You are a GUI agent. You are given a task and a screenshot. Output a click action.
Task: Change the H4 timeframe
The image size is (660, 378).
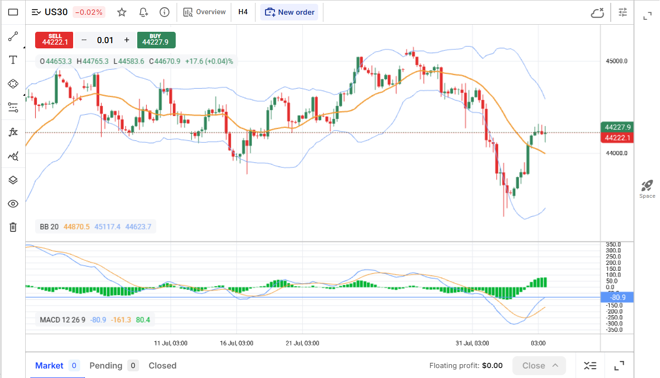tap(243, 12)
